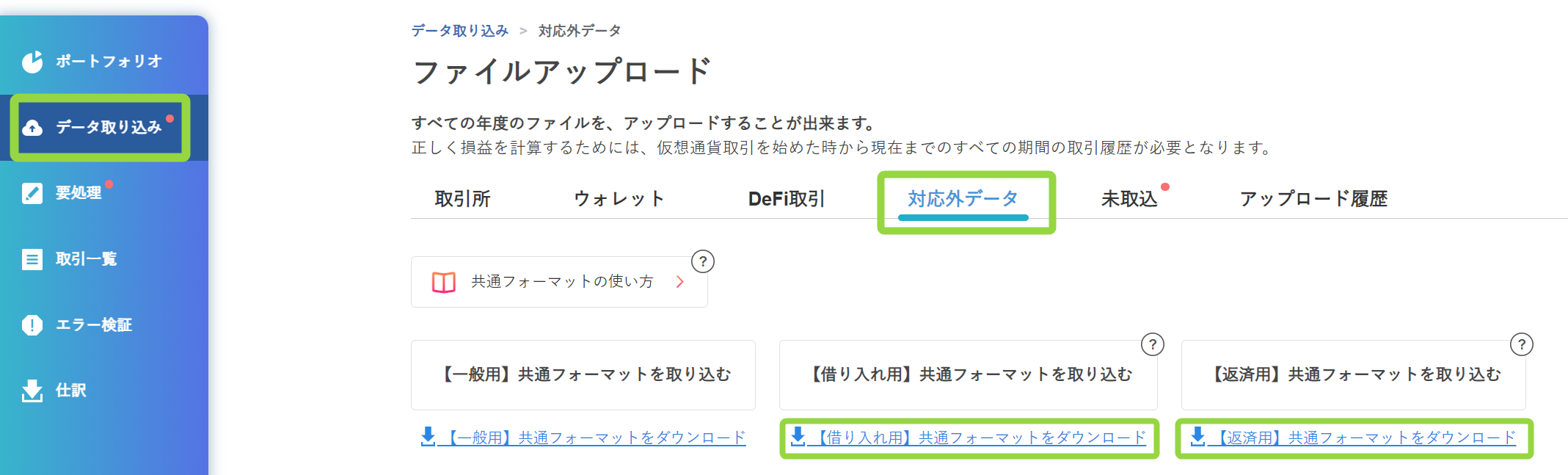The width and height of the screenshot is (1568, 475).
Task: Click the exclamation icon beside エラー検証
Action: click(x=32, y=324)
